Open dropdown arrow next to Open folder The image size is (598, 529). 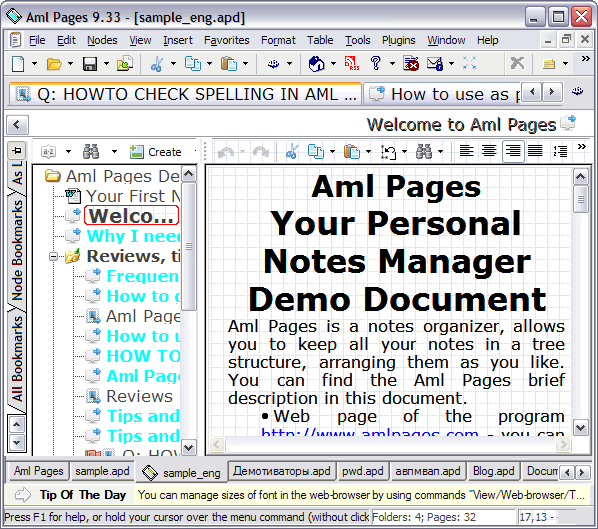(x=70, y=64)
